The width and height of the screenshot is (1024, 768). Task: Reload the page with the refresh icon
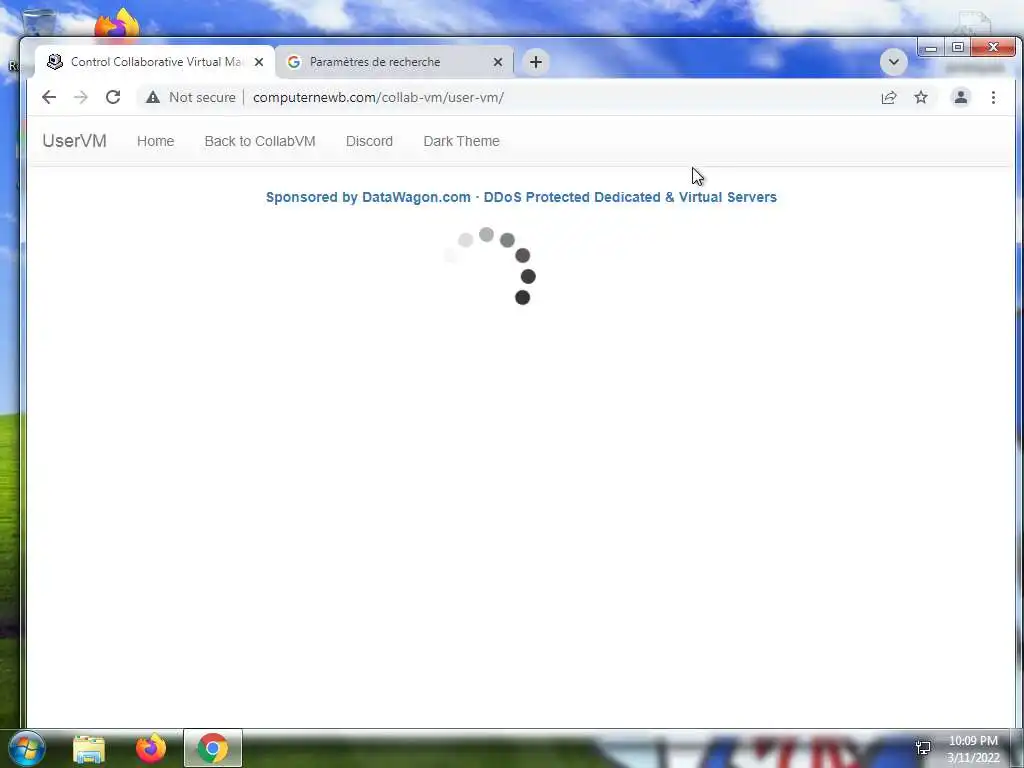tap(113, 97)
